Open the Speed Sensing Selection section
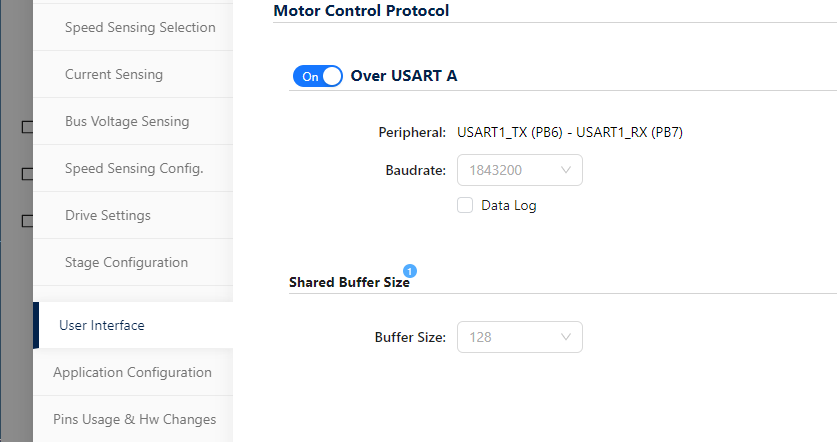Image resolution: width=837 pixels, height=442 pixels. click(x=140, y=27)
